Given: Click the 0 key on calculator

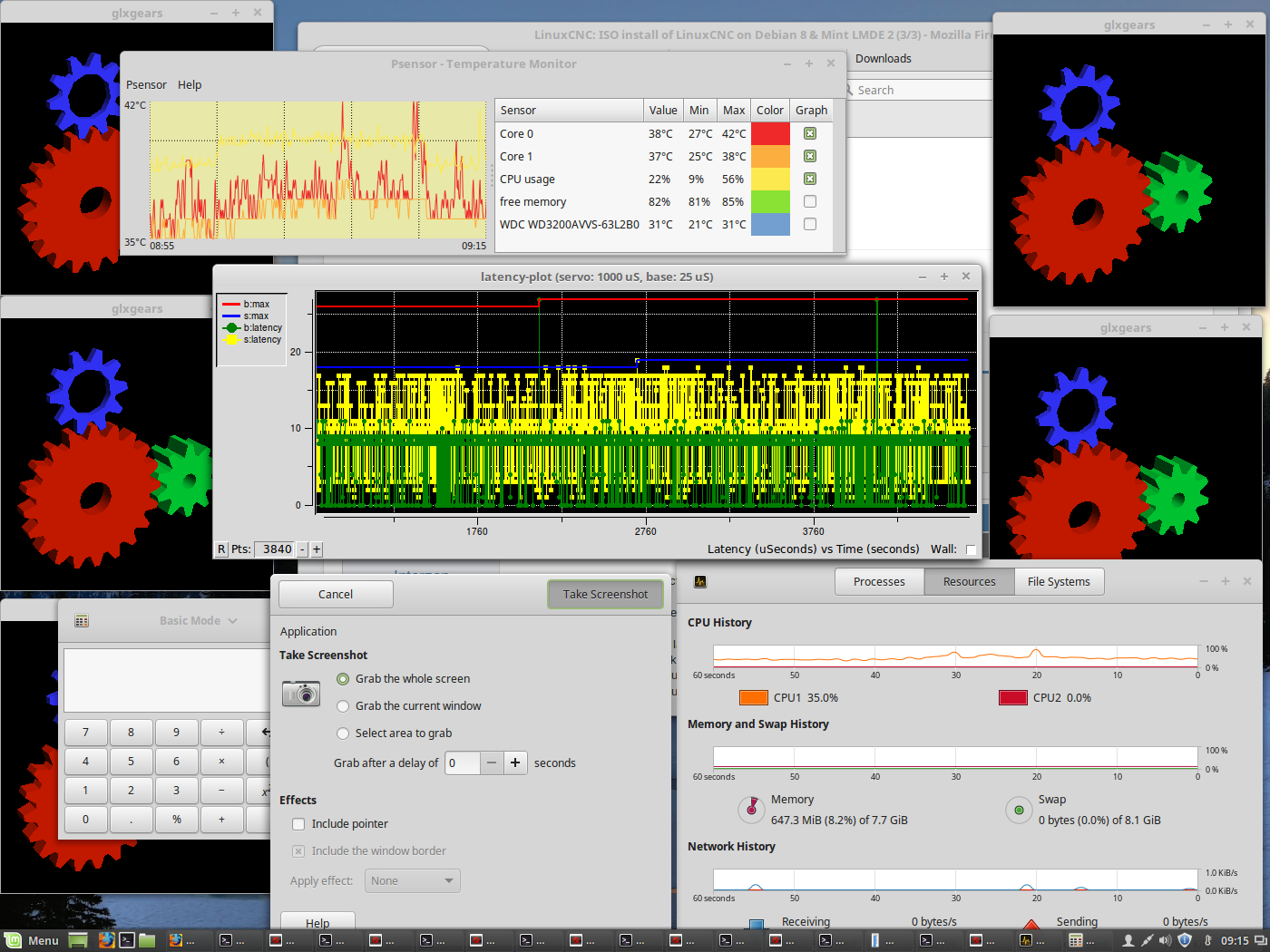Looking at the screenshot, I should 85,820.
